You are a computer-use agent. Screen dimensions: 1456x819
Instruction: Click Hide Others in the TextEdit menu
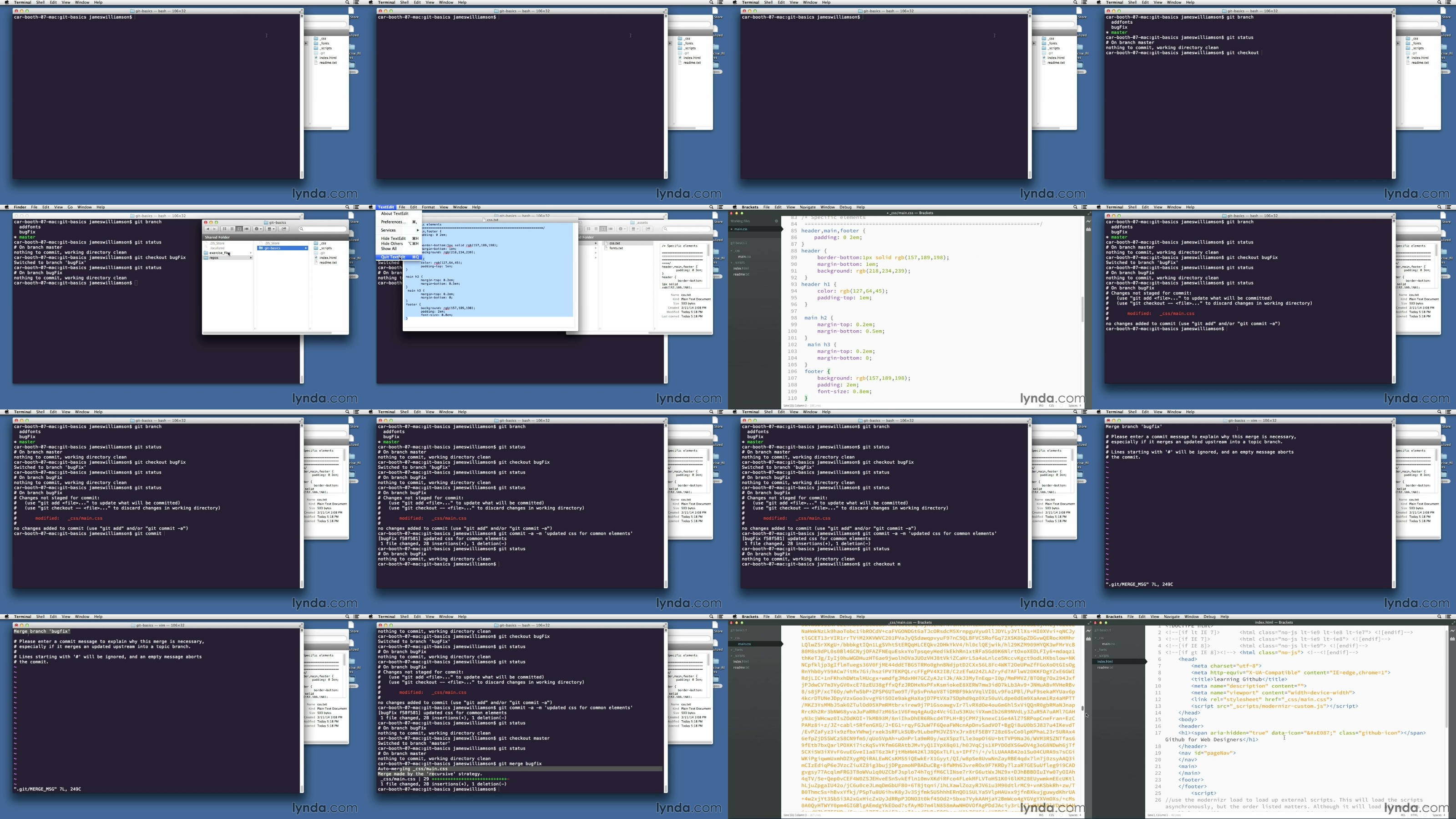coord(392,243)
